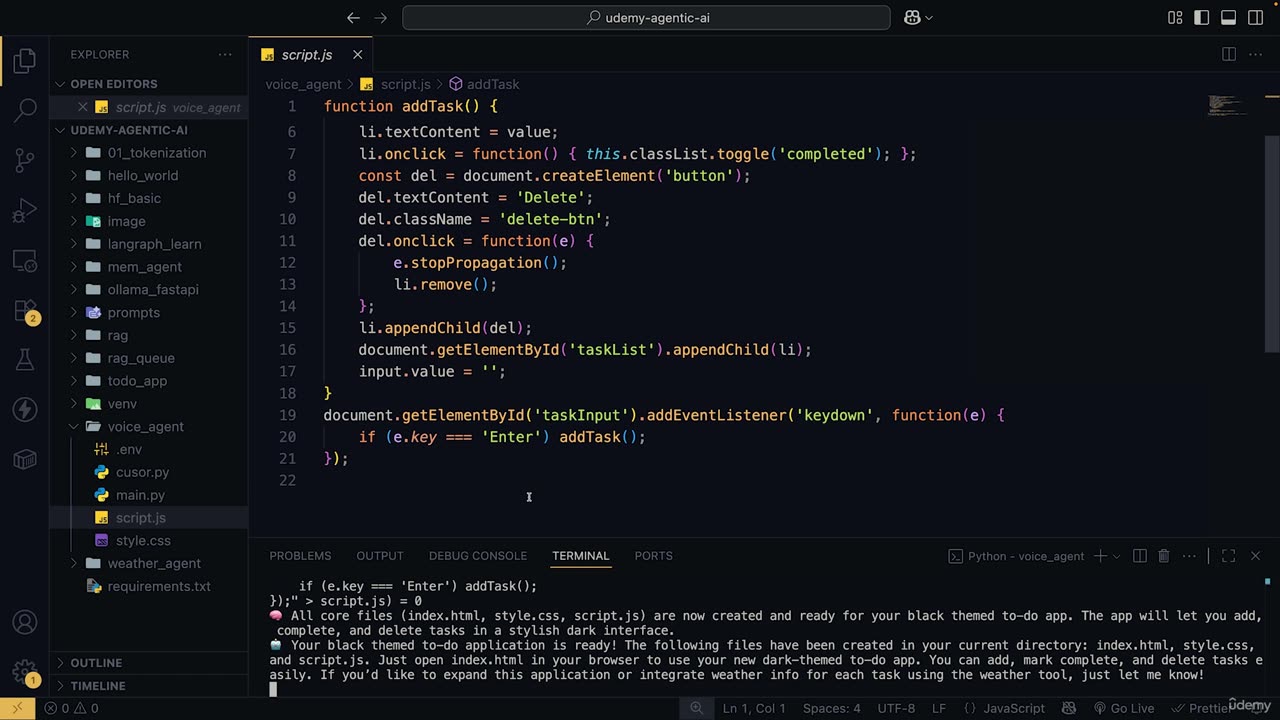Close the script.js editor tab
Viewport: 1280px width, 720px height.
click(357, 55)
